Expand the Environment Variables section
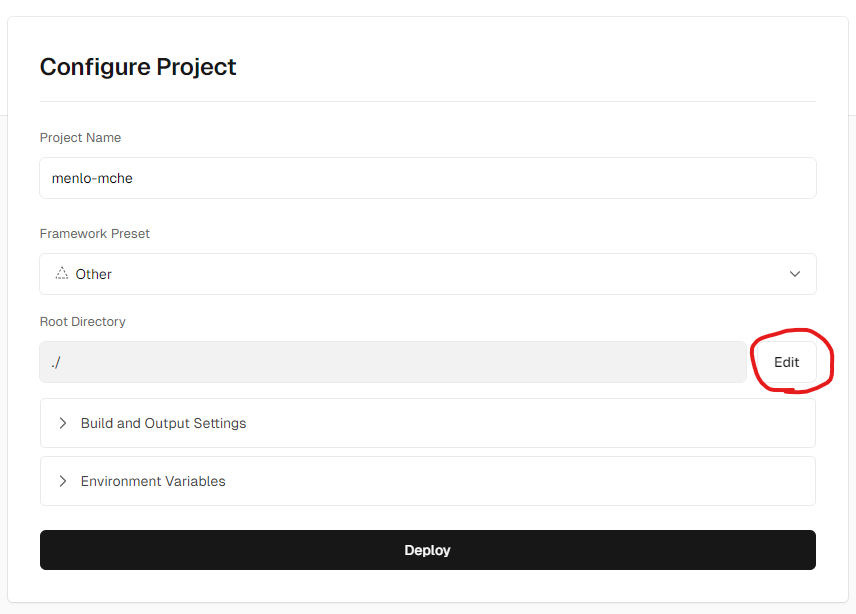Image resolution: width=856 pixels, height=614 pixels. [427, 481]
